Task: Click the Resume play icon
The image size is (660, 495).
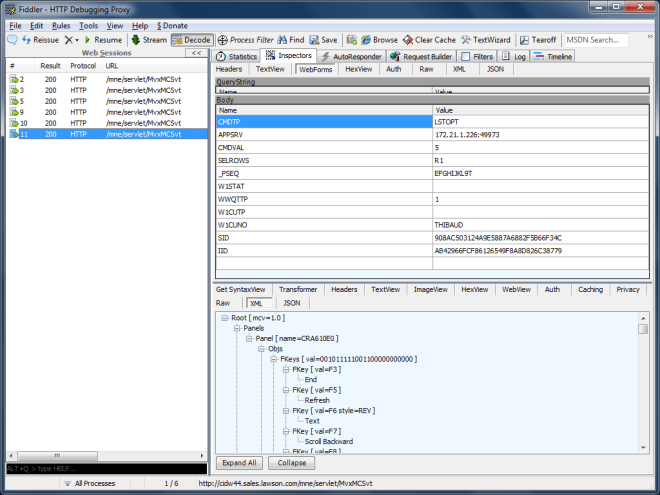Action: 86,40
